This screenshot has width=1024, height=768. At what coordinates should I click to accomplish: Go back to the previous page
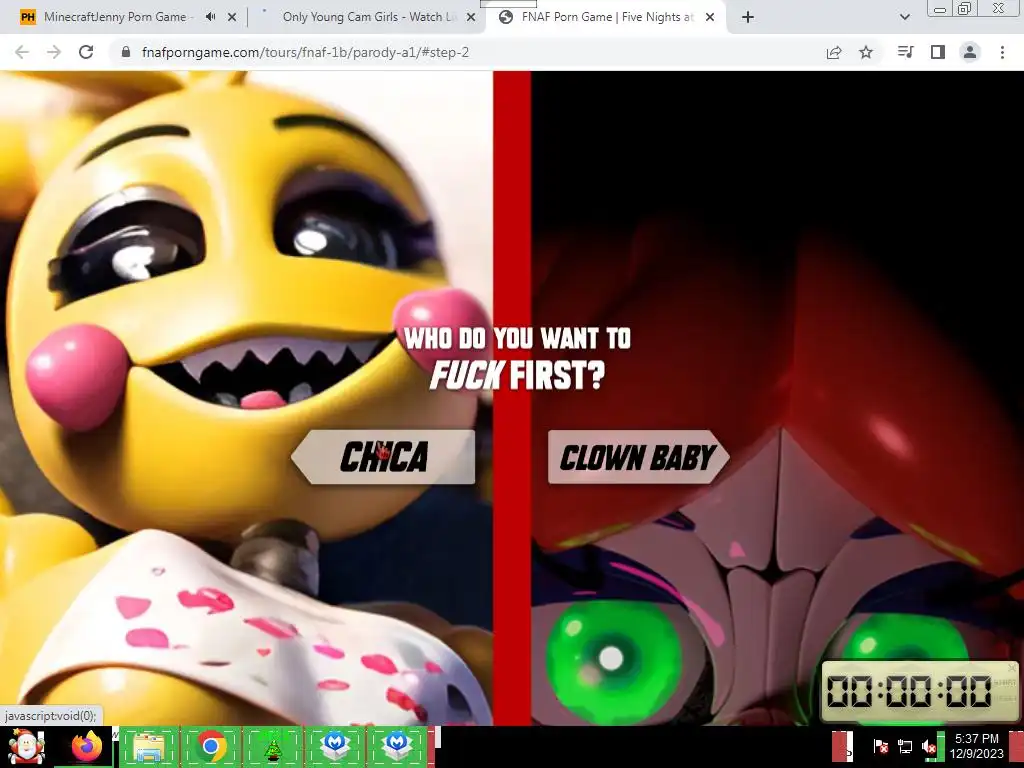coord(22,52)
